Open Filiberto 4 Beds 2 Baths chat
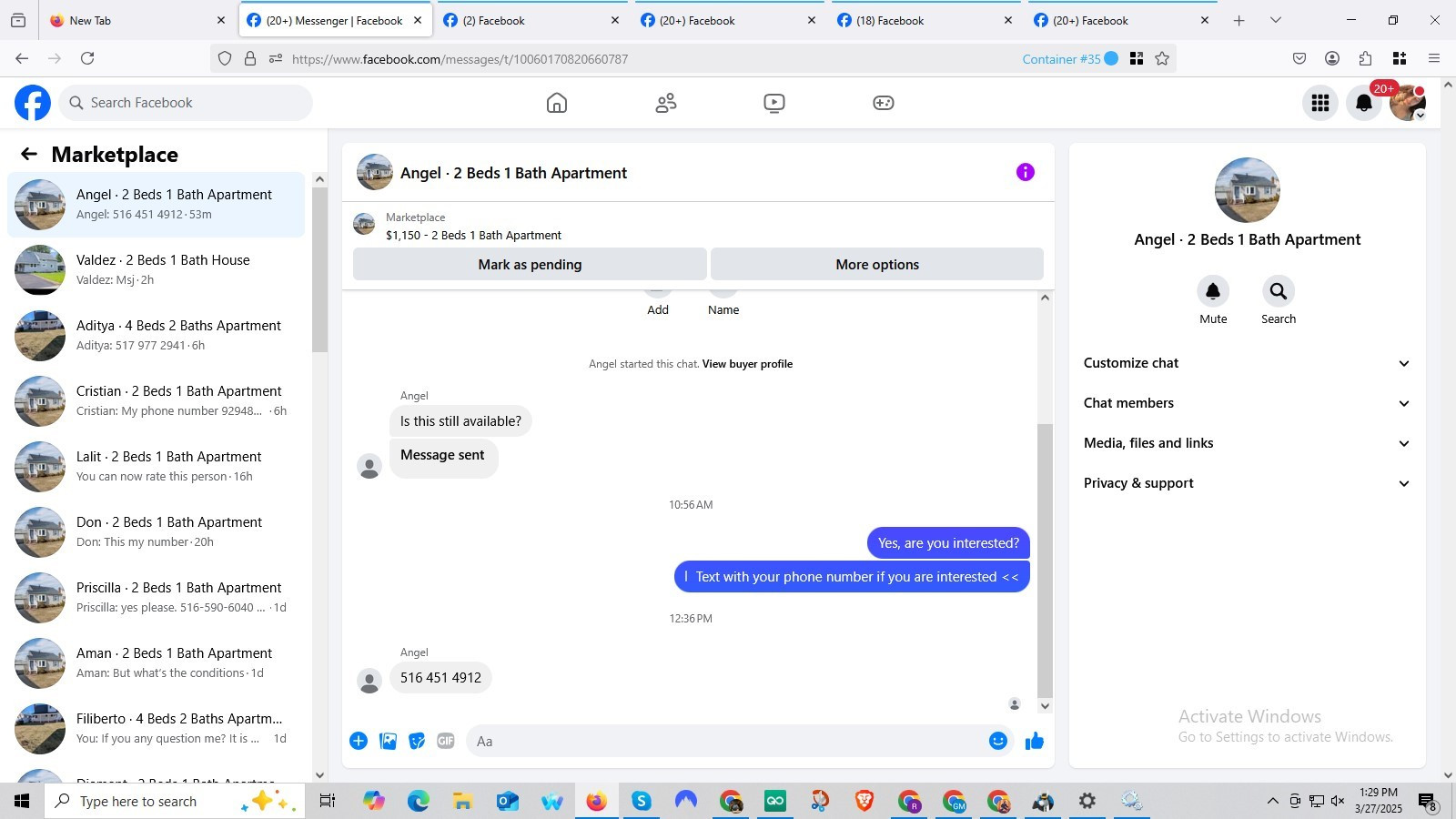 157,729
